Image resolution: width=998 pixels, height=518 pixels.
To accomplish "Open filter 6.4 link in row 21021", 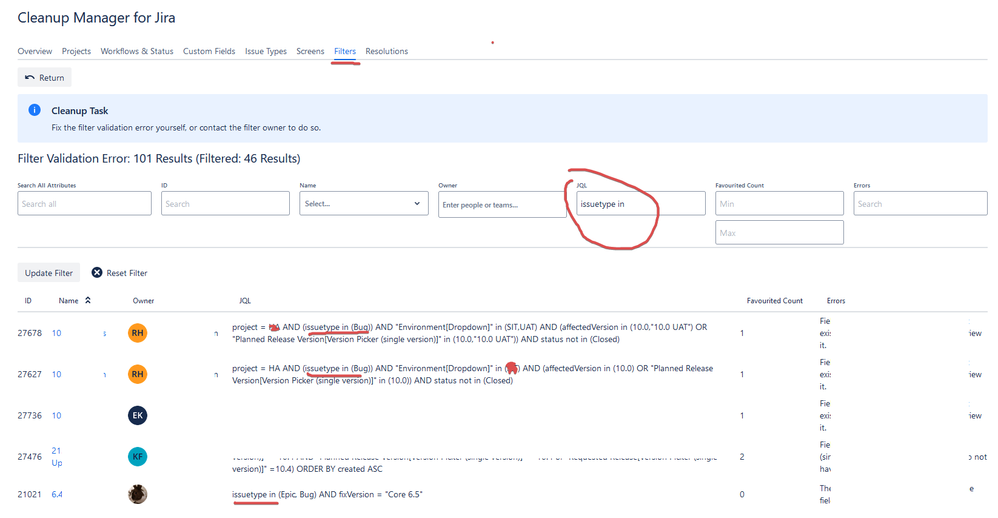I will click(57, 494).
